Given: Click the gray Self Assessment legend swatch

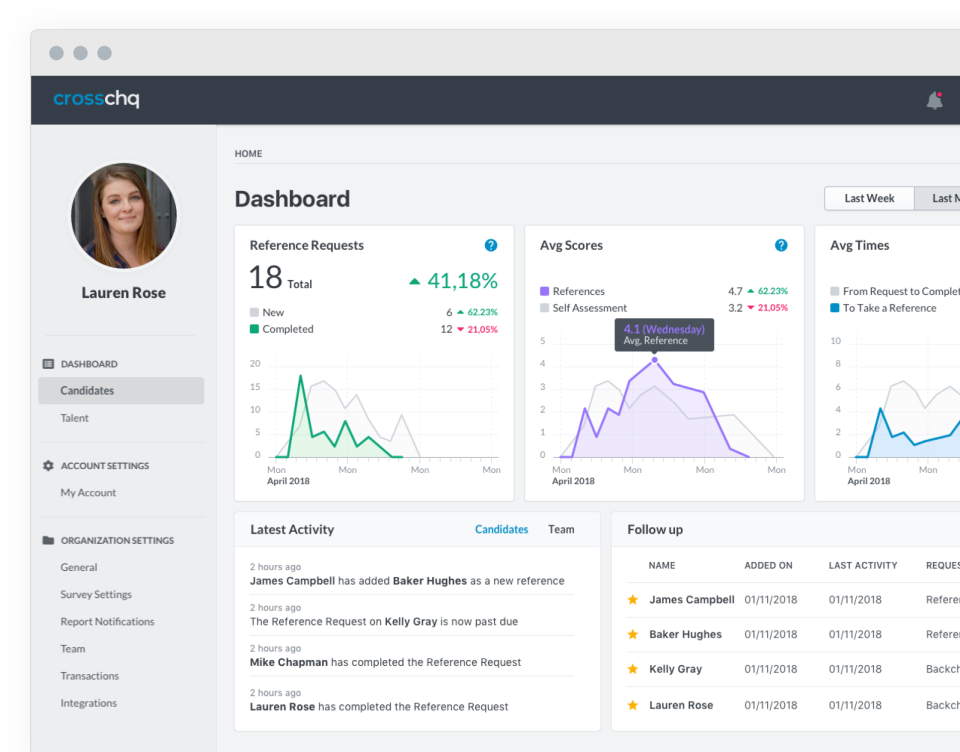Looking at the screenshot, I should click(544, 308).
